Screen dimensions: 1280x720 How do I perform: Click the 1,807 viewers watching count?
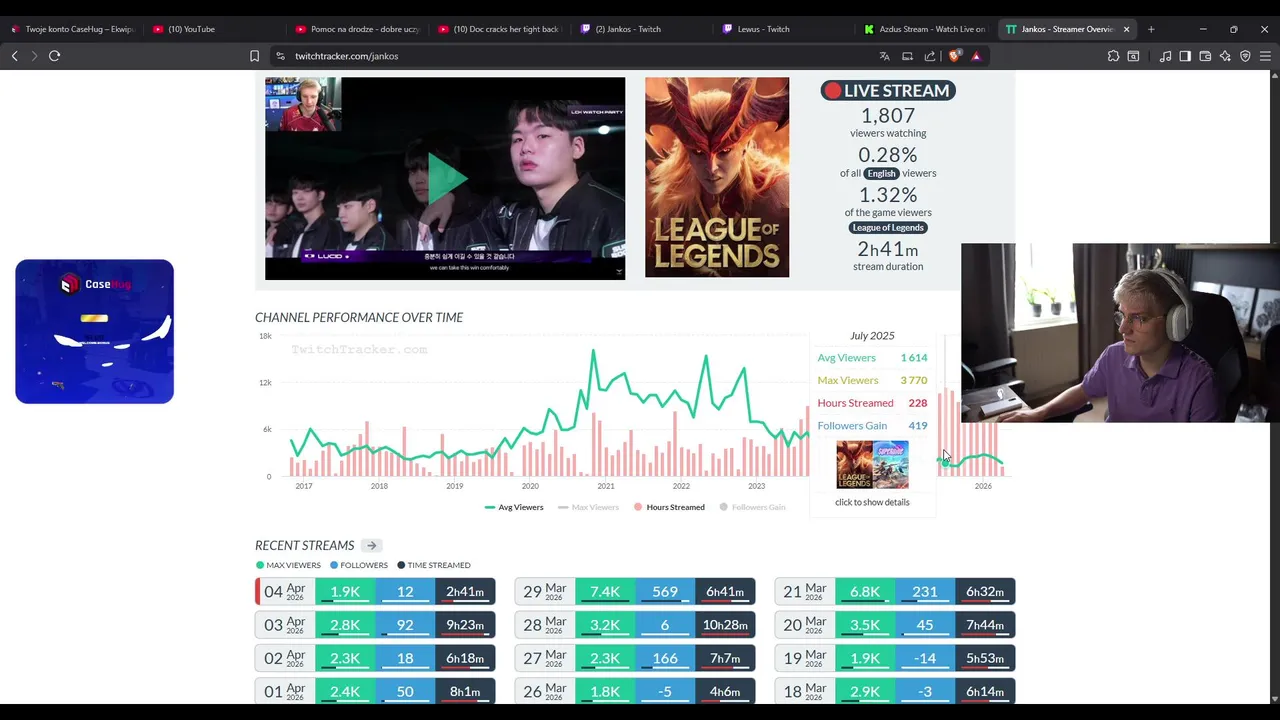pyautogui.click(x=888, y=116)
